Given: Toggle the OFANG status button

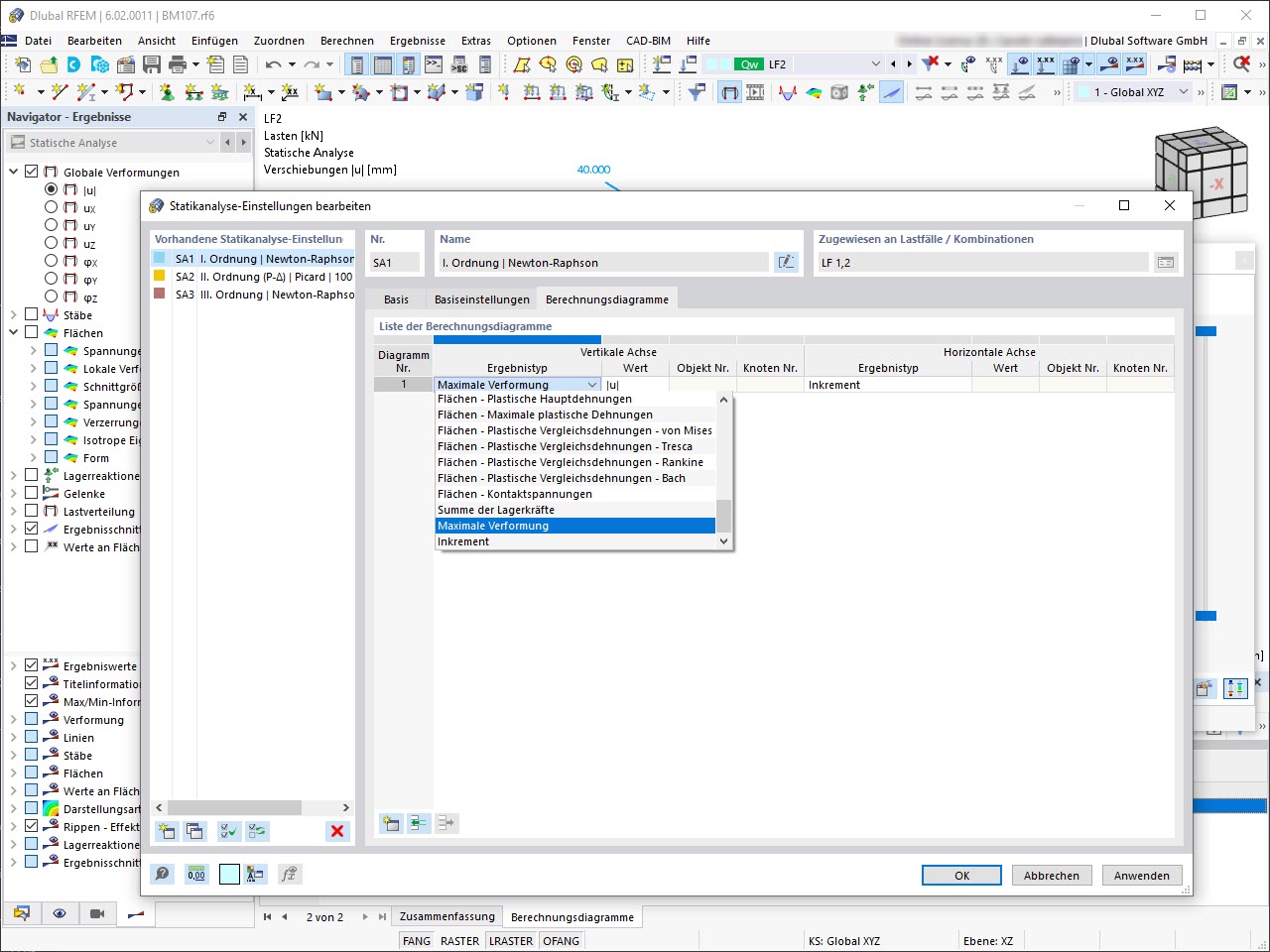Looking at the screenshot, I should (x=561, y=941).
